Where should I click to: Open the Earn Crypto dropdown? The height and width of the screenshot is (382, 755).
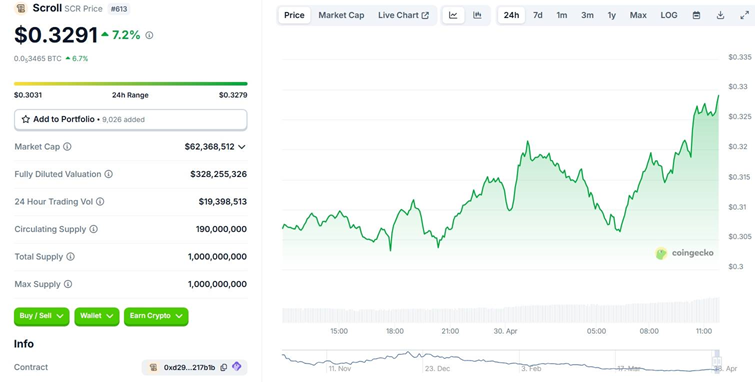click(x=156, y=316)
